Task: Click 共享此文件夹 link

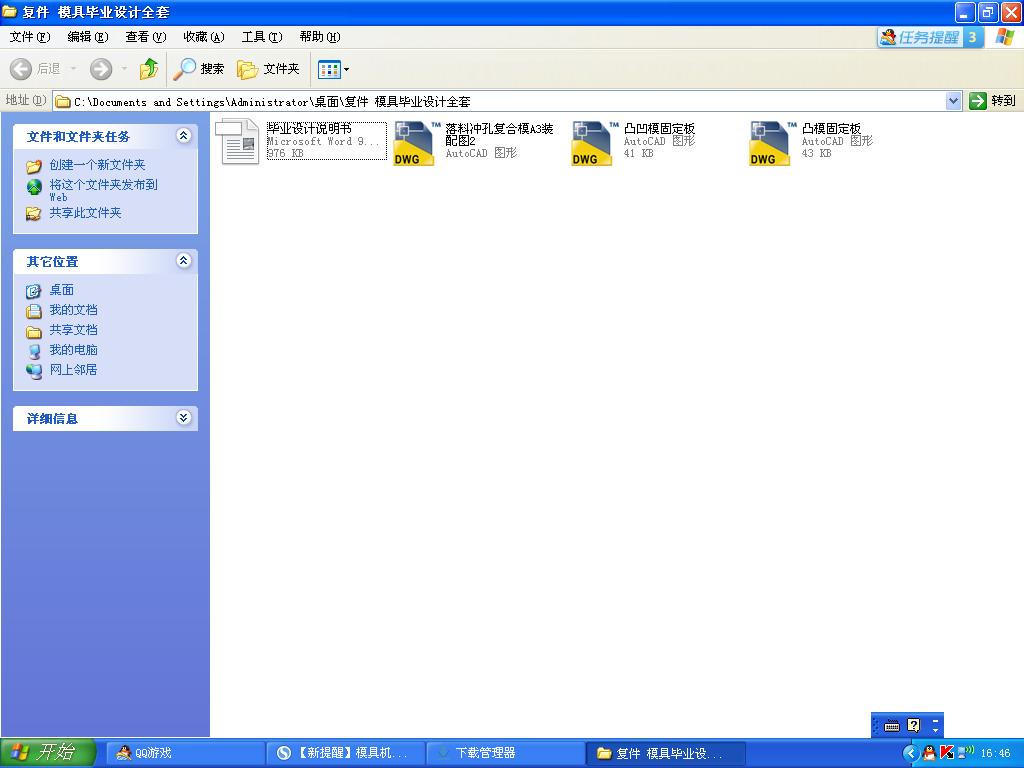Action: (x=86, y=213)
